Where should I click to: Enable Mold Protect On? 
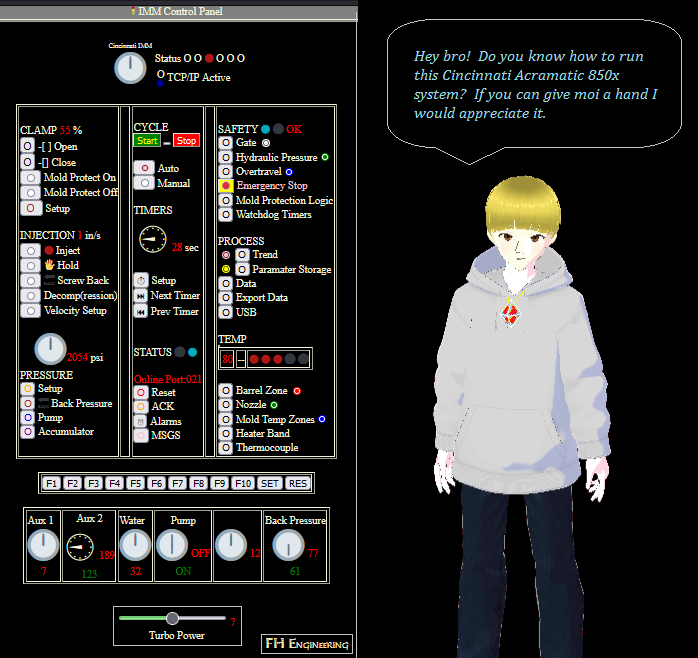point(31,178)
